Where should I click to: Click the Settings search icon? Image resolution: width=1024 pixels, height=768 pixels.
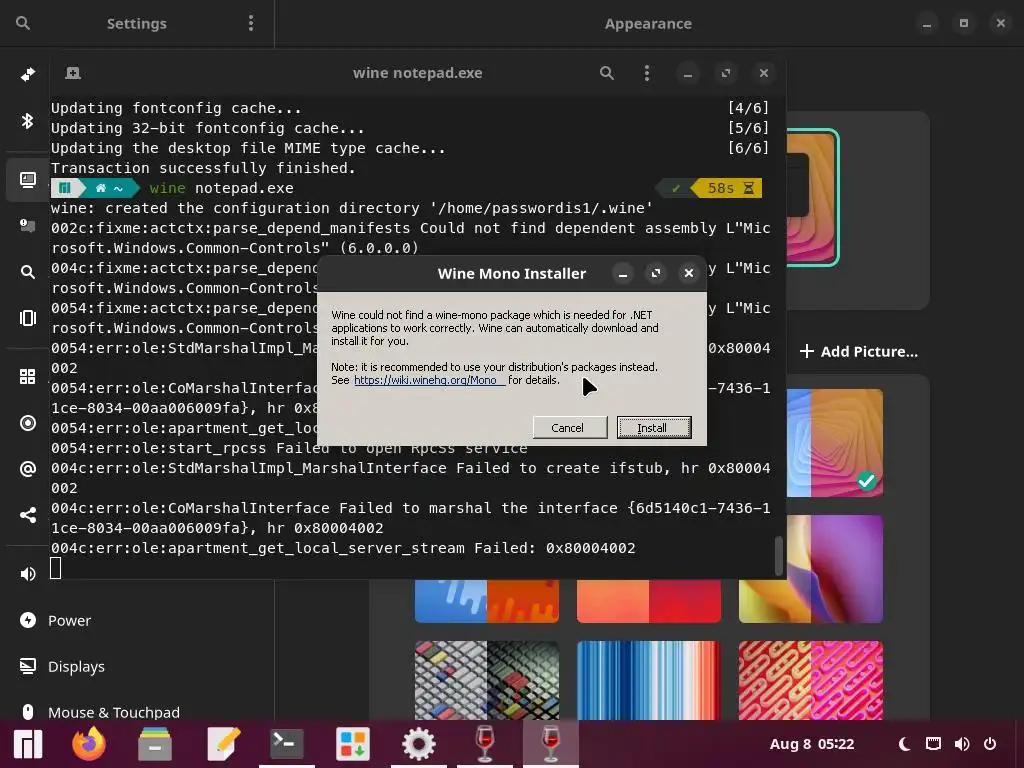point(23,24)
